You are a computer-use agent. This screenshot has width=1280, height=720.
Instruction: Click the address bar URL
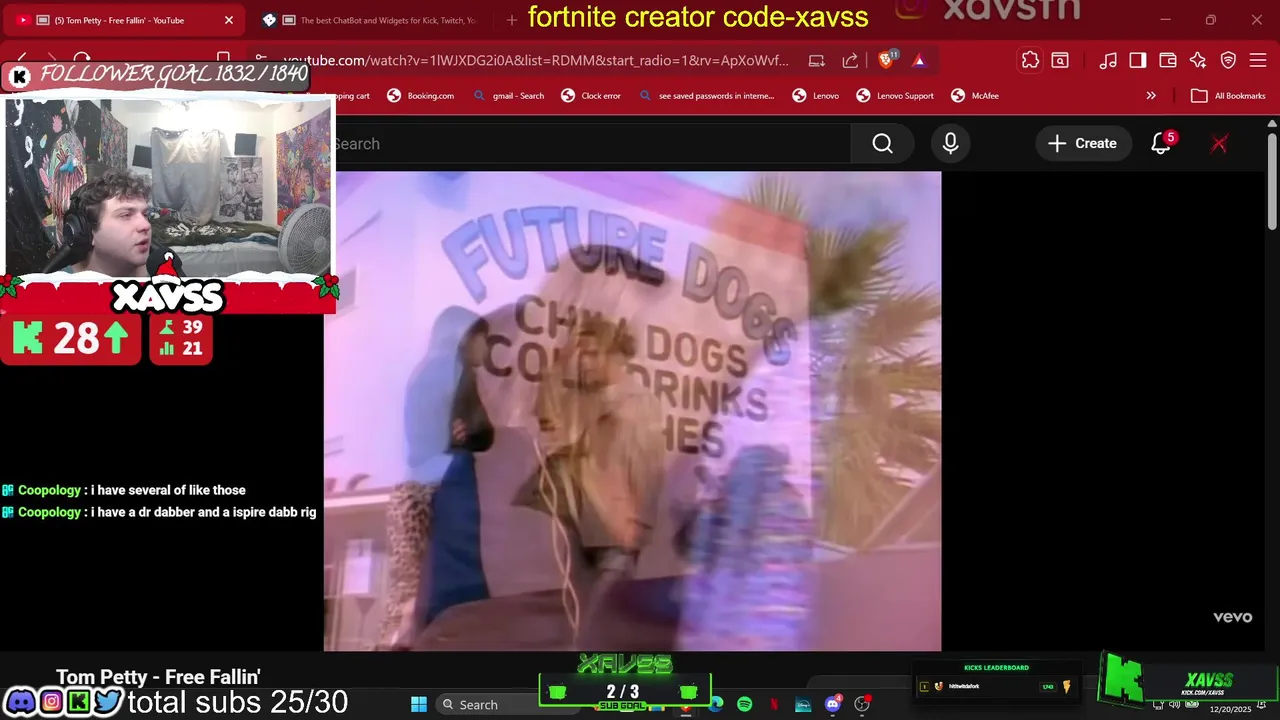536,60
